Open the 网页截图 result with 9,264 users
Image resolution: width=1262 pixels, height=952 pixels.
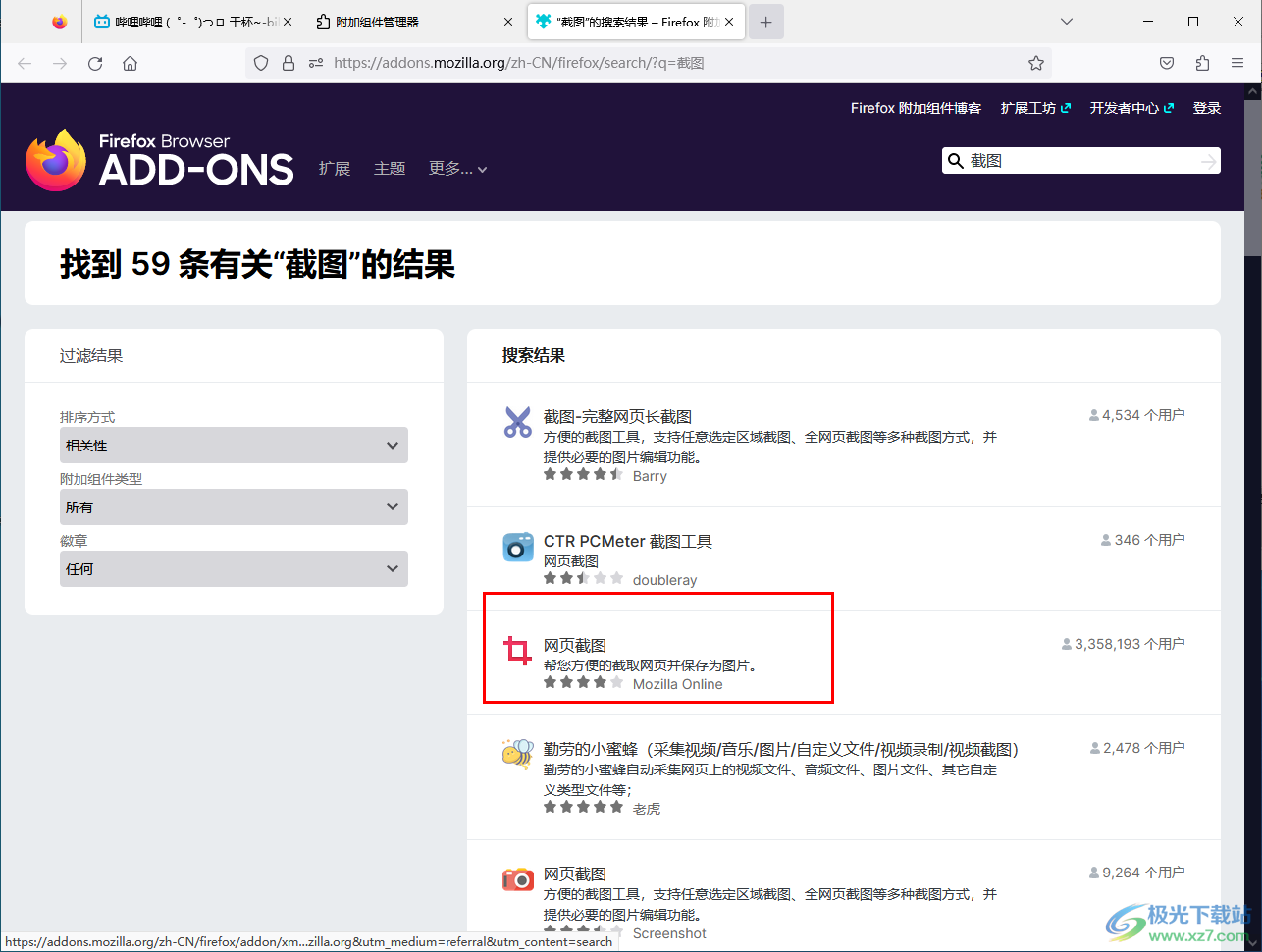(x=575, y=873)
